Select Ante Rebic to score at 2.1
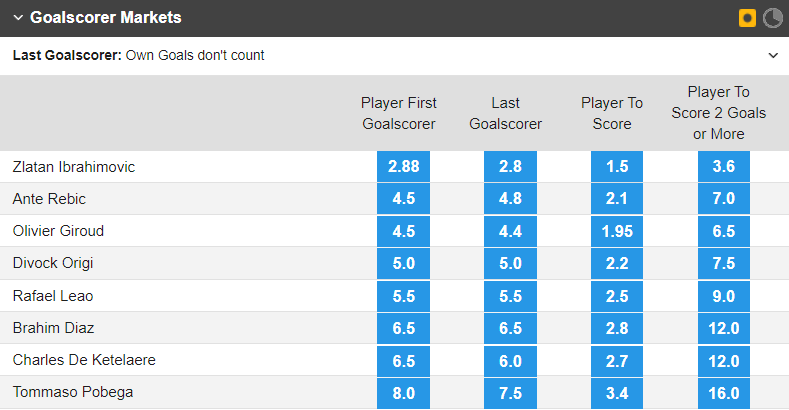This screenshot has height=410, width=789. point(617,199)
